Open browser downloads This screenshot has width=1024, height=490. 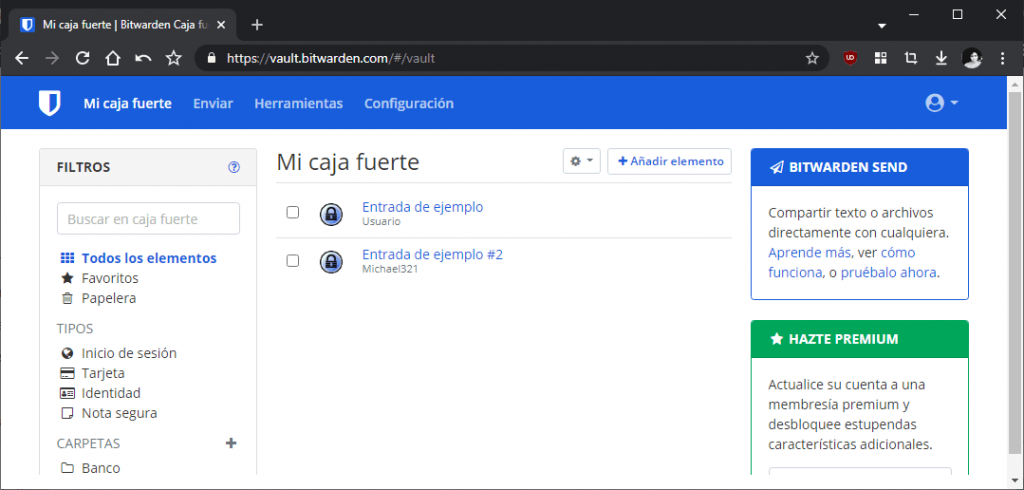(941, 58)
